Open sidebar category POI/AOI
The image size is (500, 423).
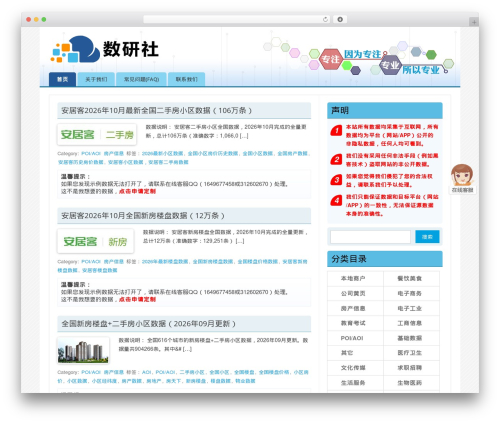pos(352,338)
